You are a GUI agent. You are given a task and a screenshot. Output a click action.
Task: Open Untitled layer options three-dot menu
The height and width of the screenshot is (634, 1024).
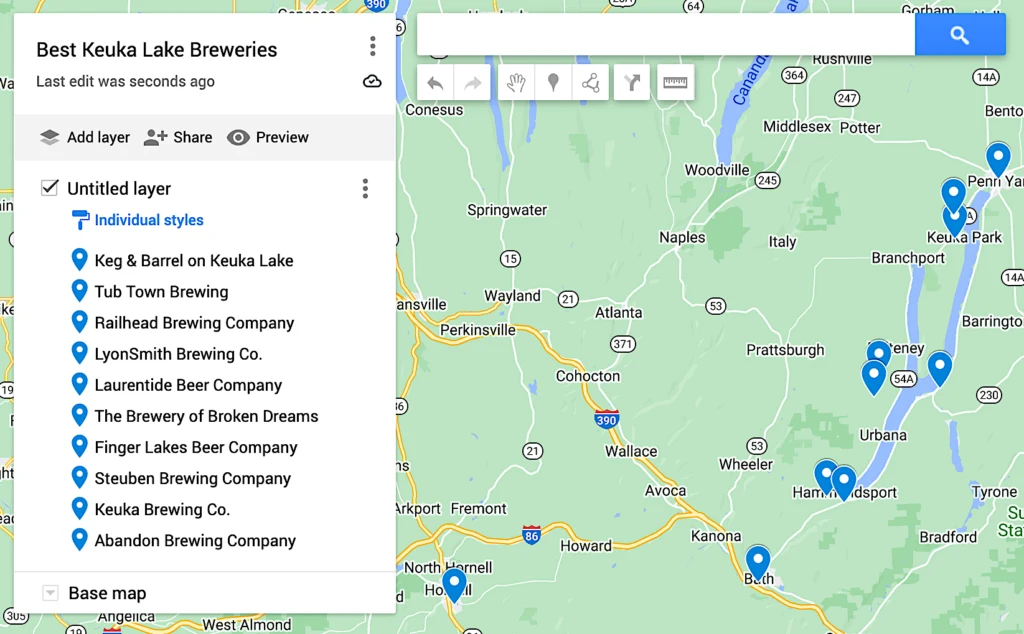[x=365, y=189]
